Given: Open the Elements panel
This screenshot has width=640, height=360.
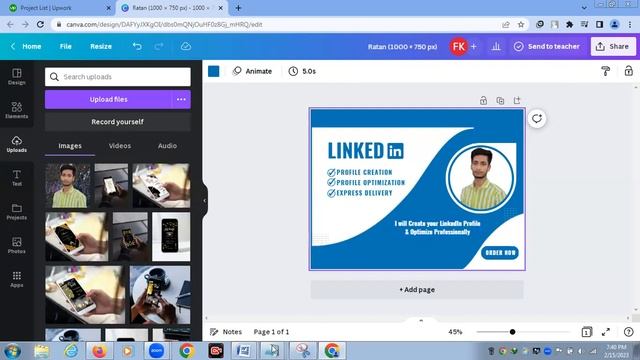Looking at the screenshot, I should click(x=17, y=110).
